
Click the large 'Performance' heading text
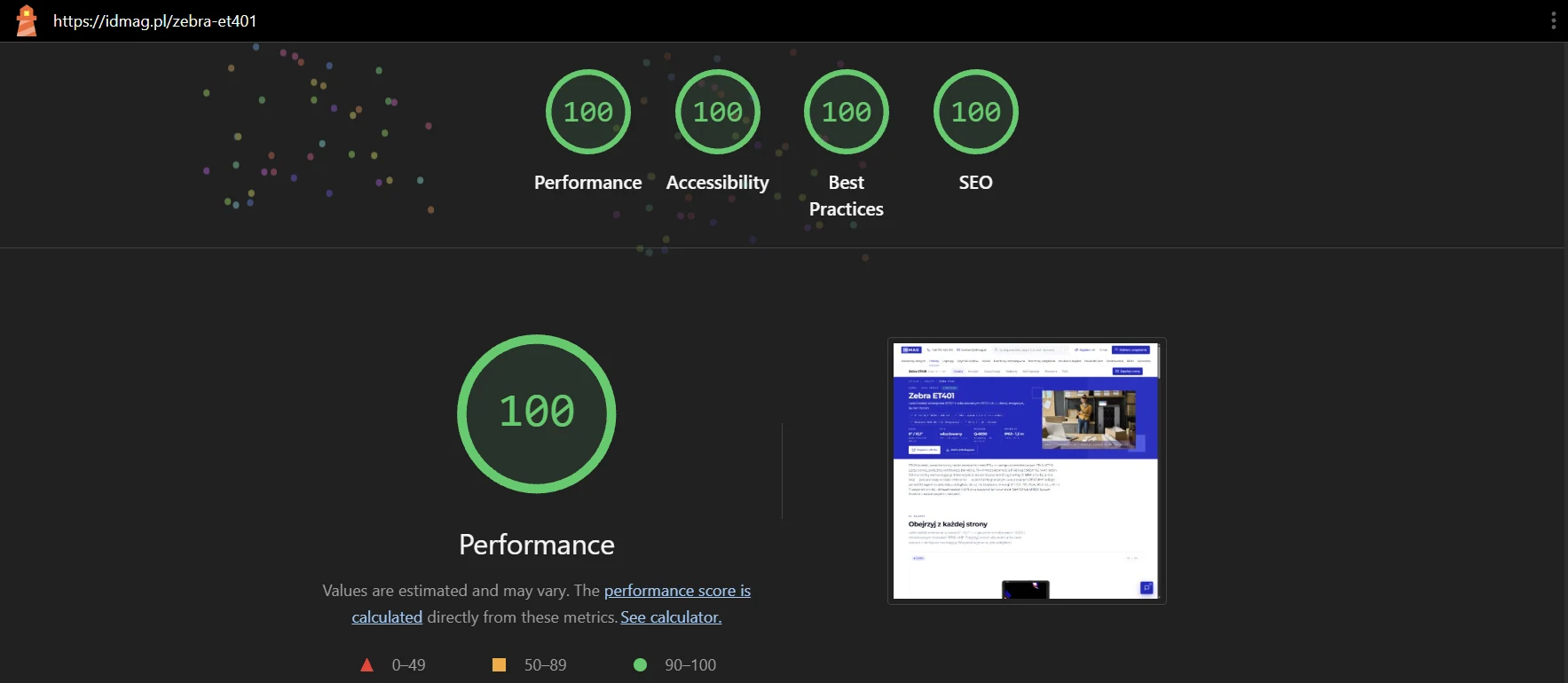(x=536, y=545)
